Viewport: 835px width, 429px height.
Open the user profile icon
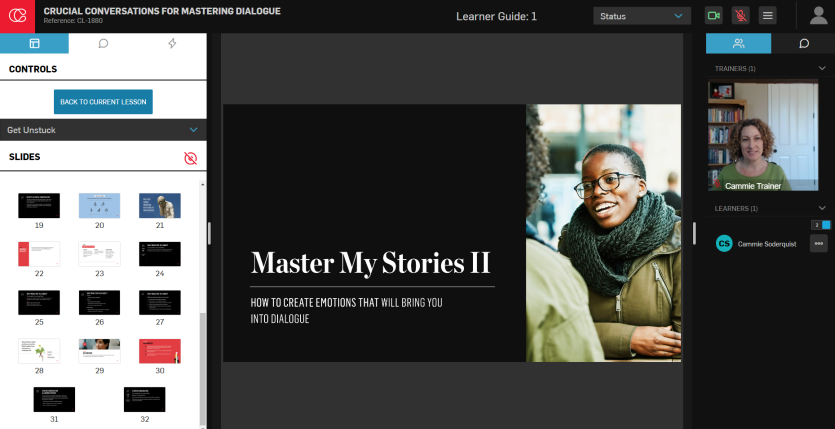[817, 16]
